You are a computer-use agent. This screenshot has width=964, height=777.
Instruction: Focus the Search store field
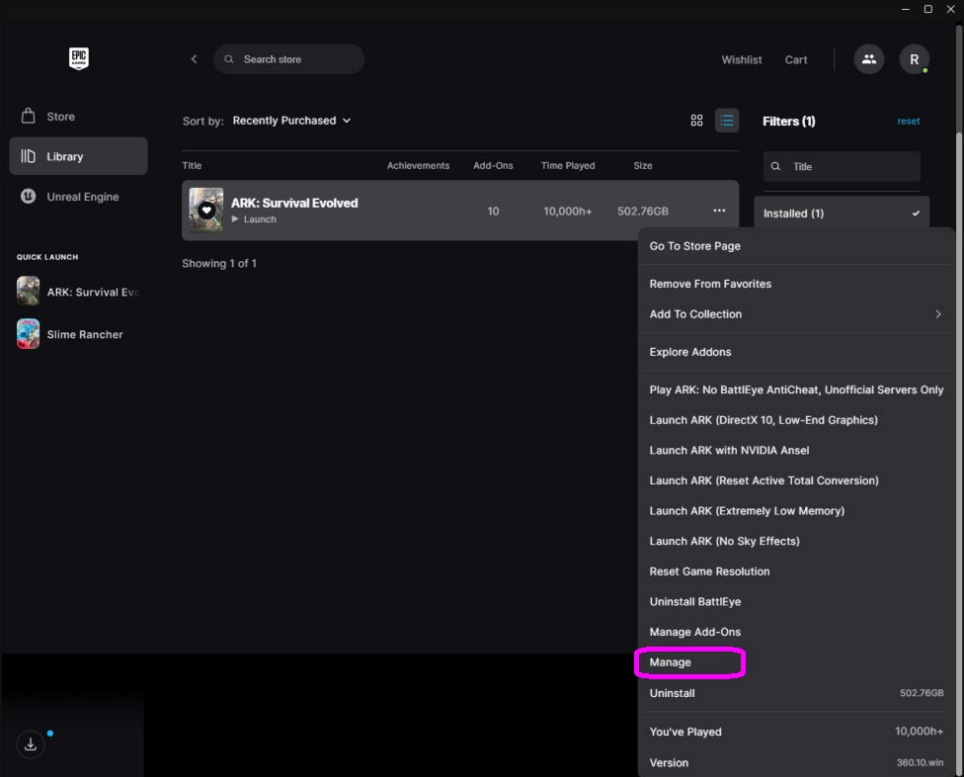pos(288,59)
